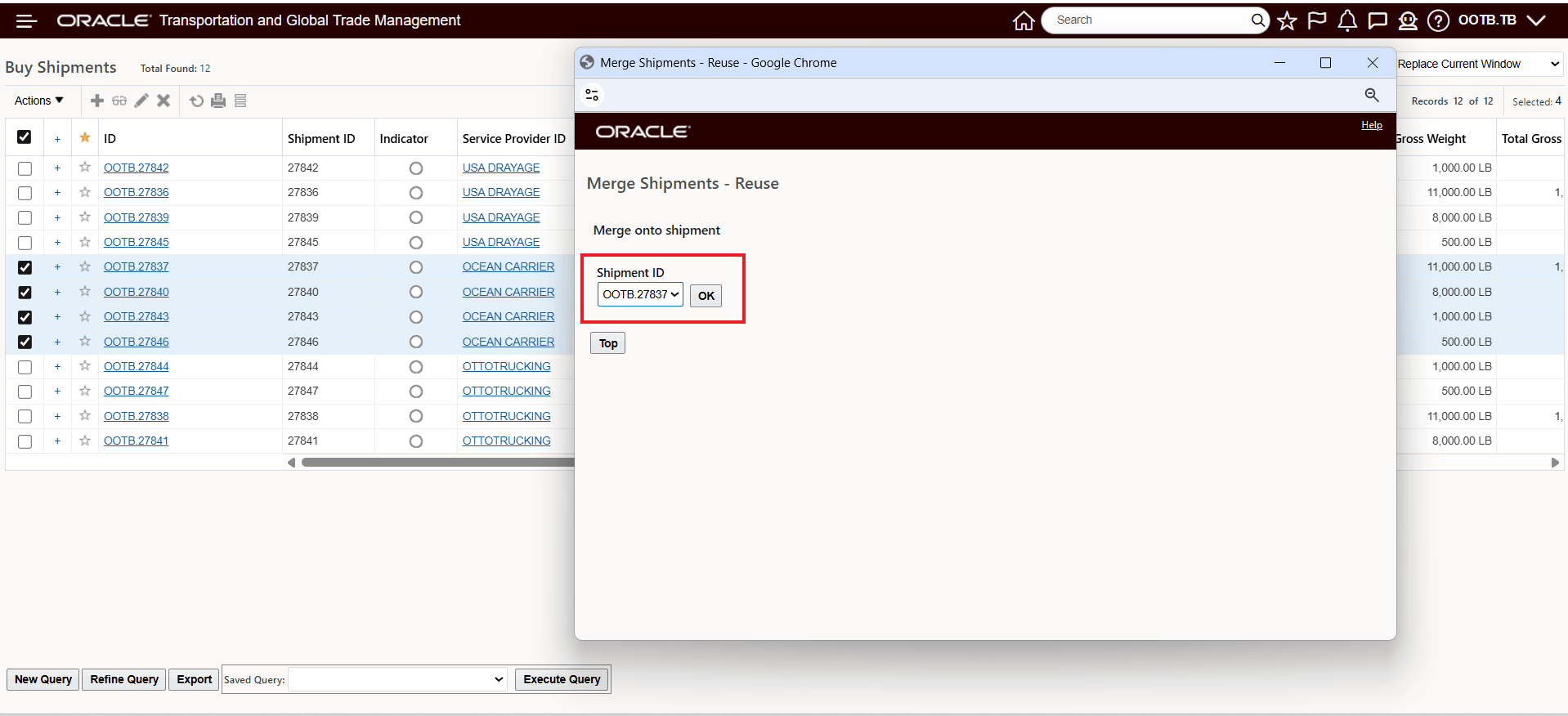Screen dimensions: 1568x716
Task: Open the OCEAN CARRIER link for shipment 27840
Action: point(508,292)
